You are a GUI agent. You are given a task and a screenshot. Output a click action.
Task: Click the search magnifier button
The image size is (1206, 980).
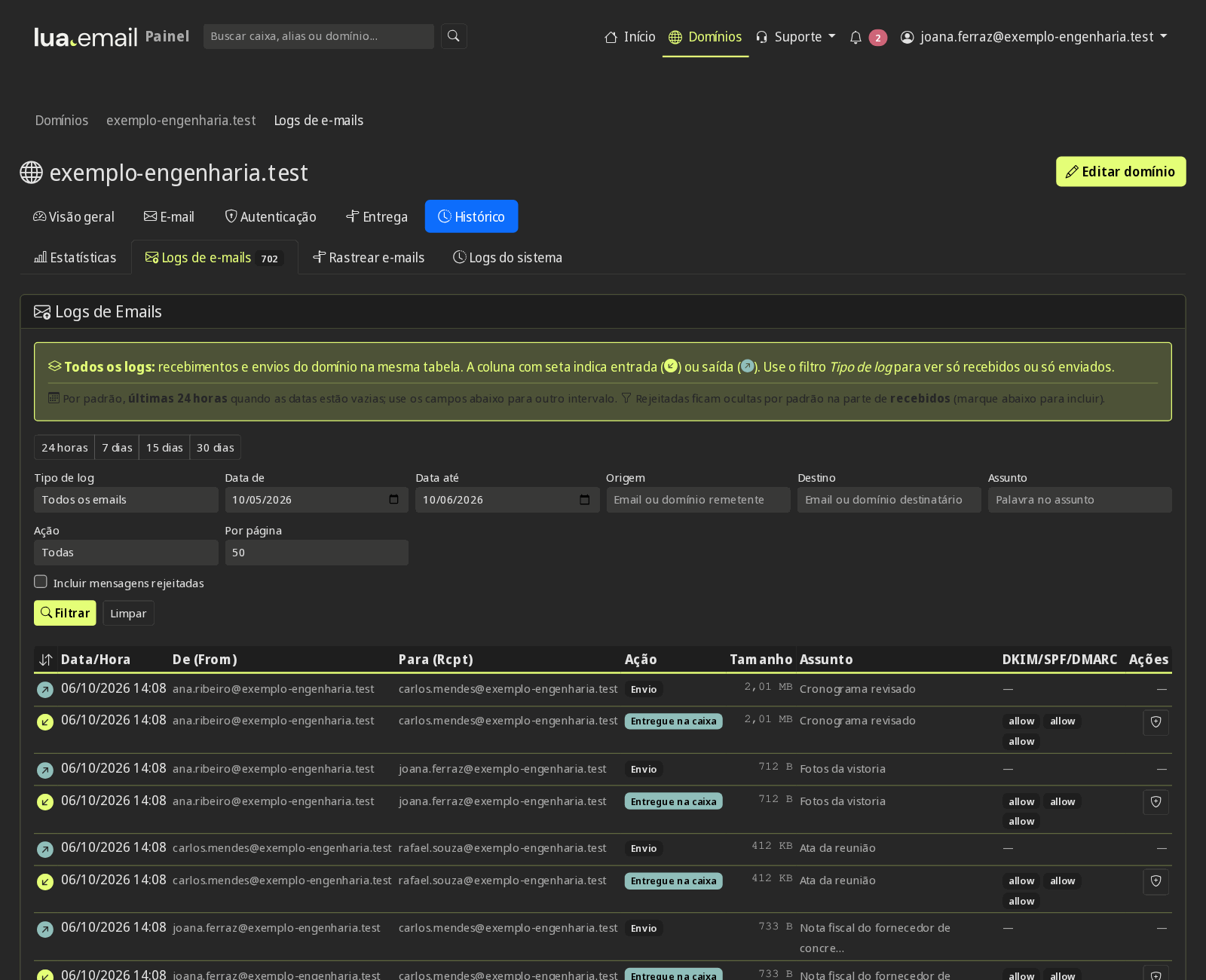pos(454,36)
